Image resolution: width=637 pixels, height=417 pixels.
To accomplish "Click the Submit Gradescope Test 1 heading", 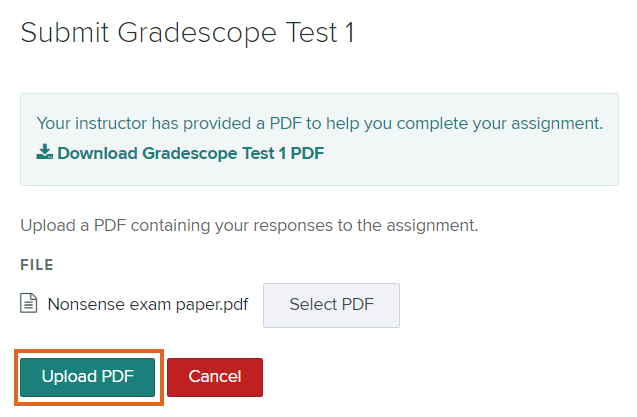I will pyautogui.click(x=187, y=33).
